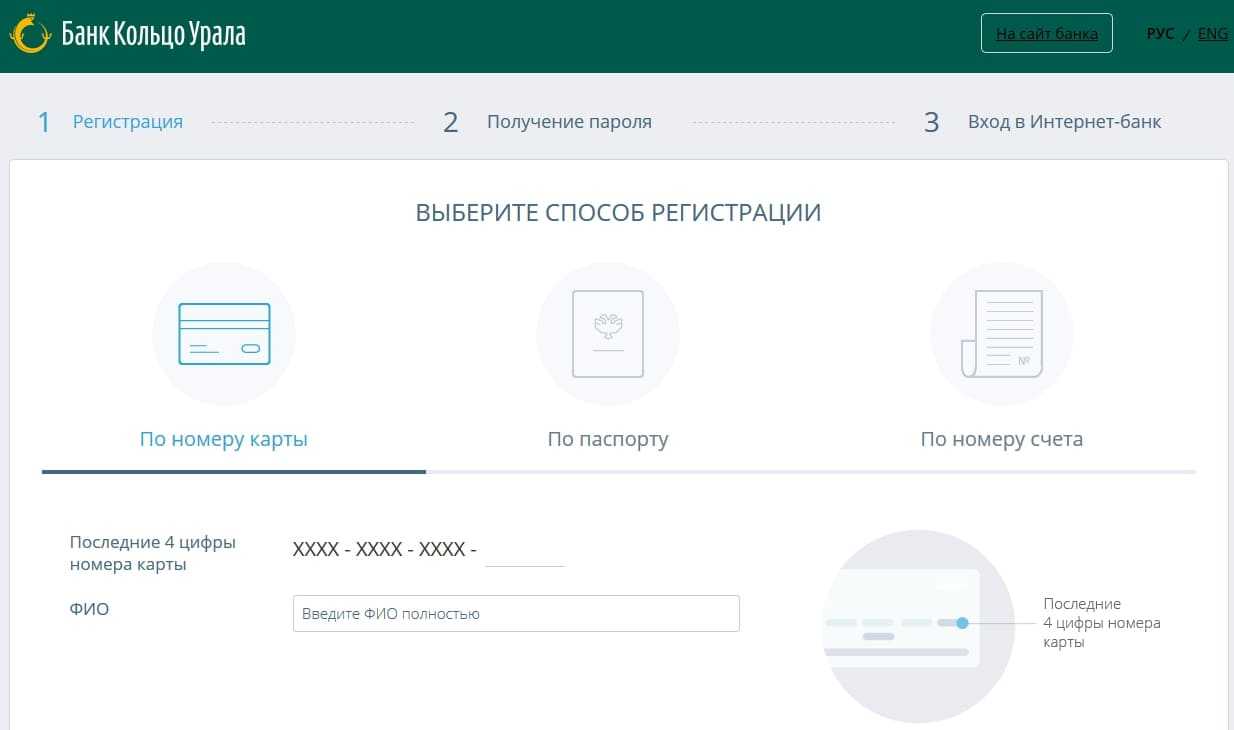Screen dimensions: 1234x730
Task: Switch language to РУС
Action: click(1160, 33)
